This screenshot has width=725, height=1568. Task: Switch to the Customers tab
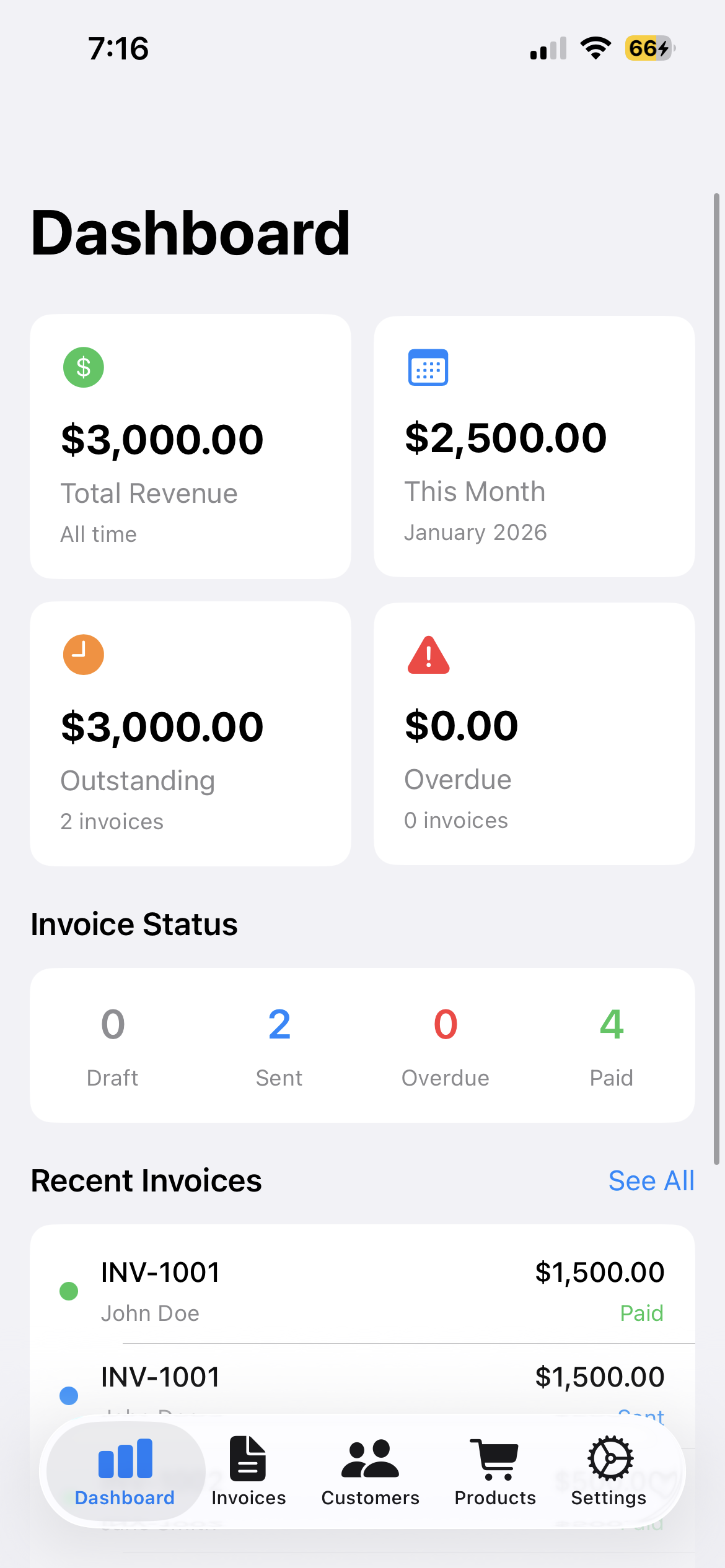(371, 1471)
